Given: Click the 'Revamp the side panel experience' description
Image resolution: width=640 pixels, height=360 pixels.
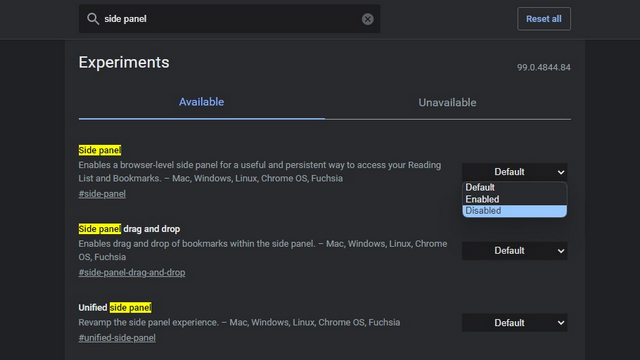Looking at the screenshot, I should (x=239, y=322).
